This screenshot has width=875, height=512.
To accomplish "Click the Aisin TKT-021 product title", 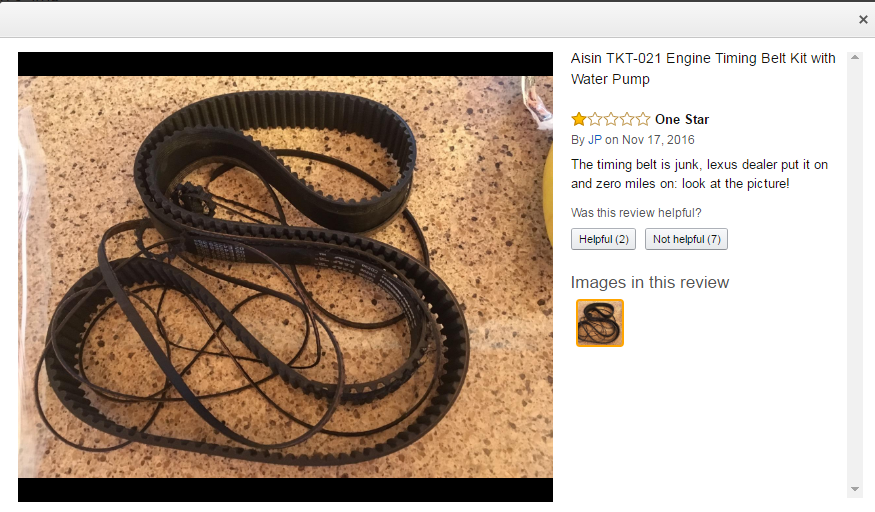I will click(703, 69).
